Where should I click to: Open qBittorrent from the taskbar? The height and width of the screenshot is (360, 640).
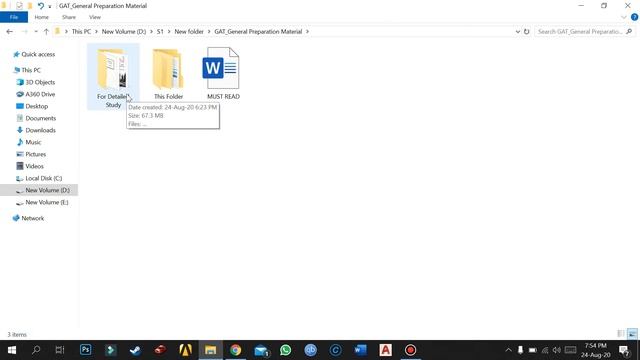311,350
